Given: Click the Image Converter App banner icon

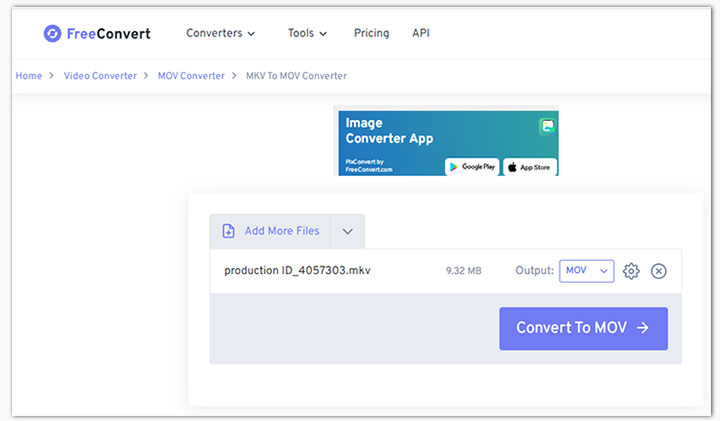Looking at the screenshot, I should pyautogui.click(x=547, y=126).
